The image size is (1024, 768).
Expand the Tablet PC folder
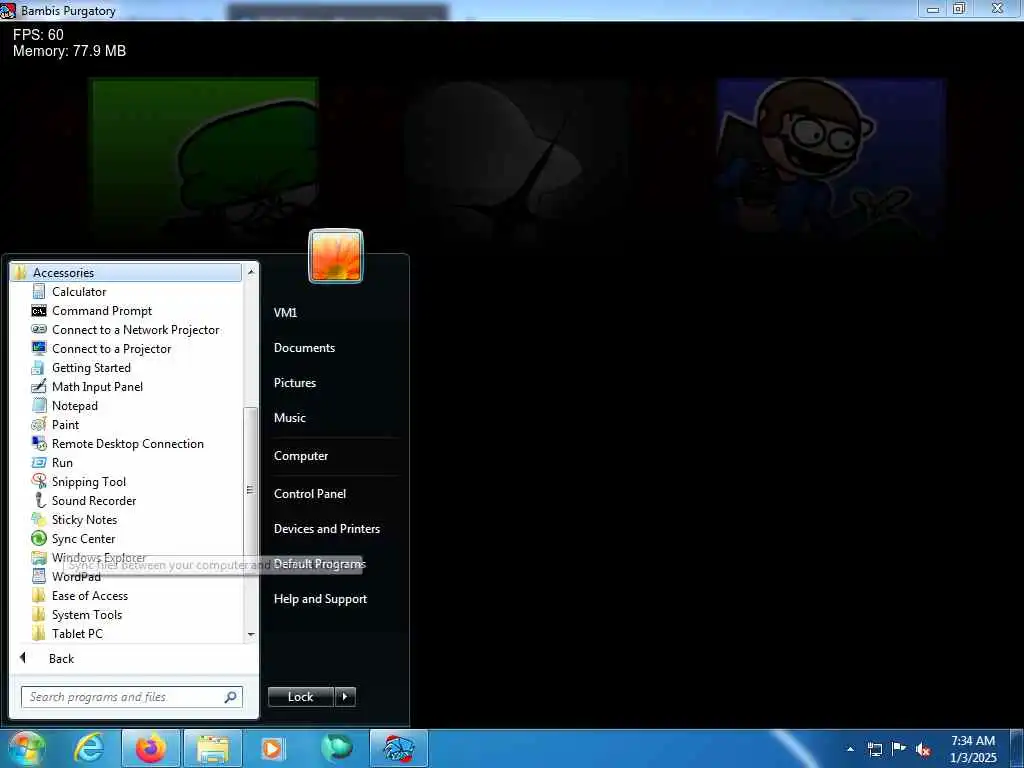77,633
